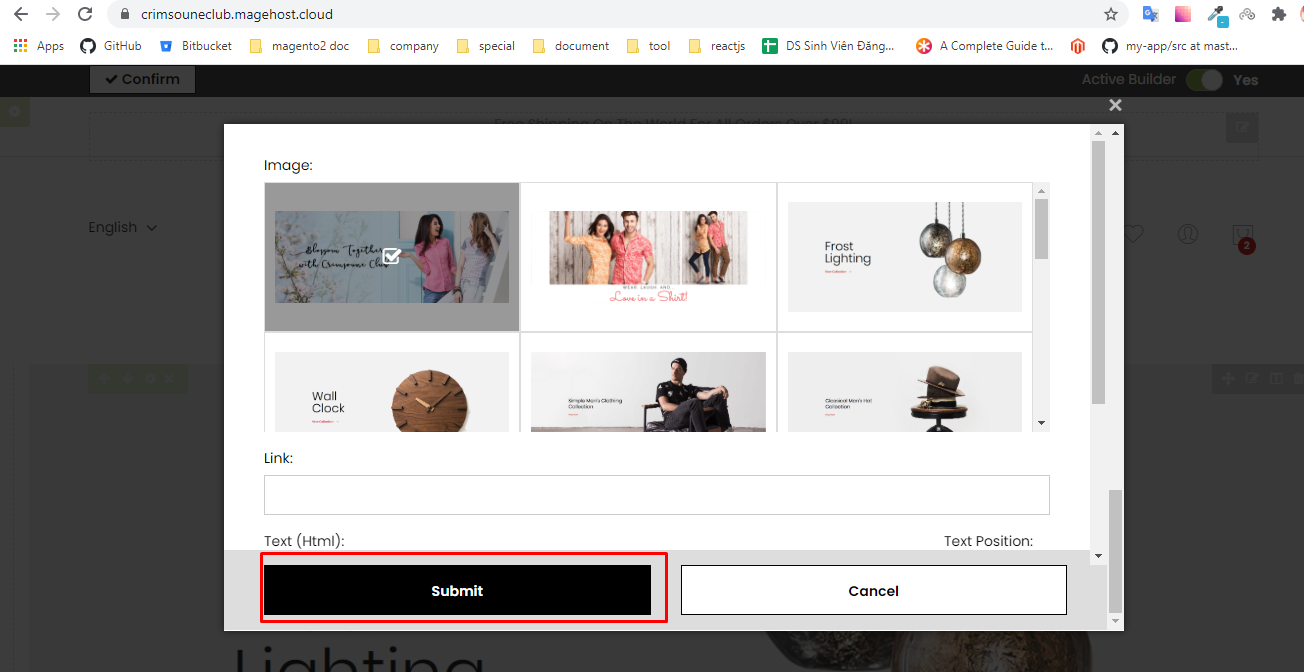Confirm the builder changes

(x=142, y=79)
